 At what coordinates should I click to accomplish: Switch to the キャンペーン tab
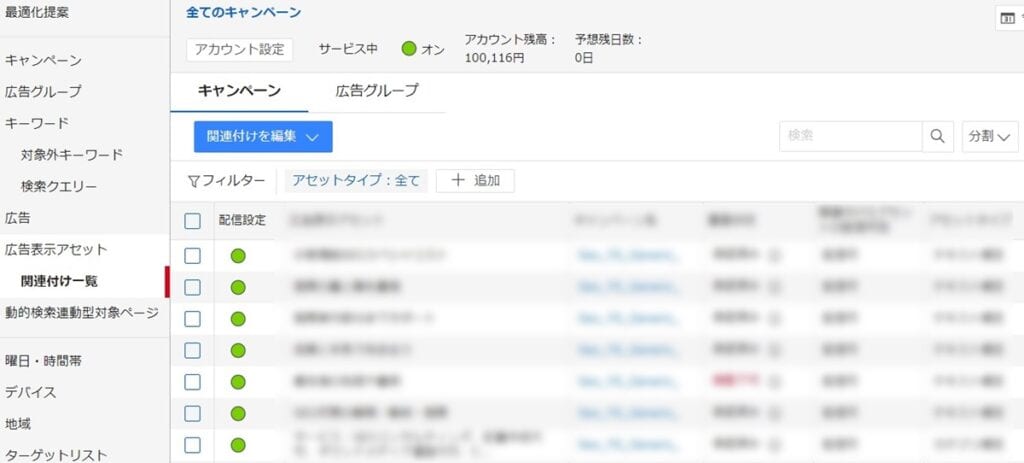coord(239,91)
